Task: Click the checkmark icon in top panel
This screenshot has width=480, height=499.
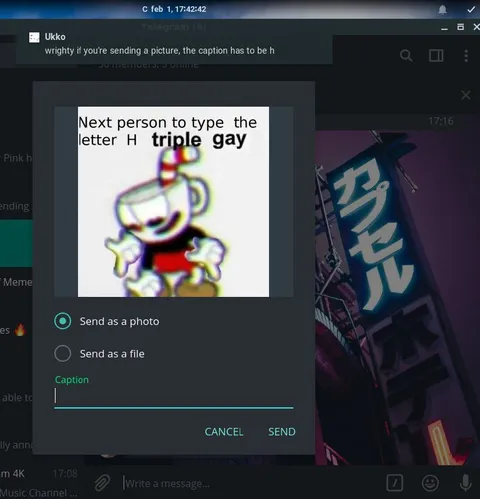Action: coord(471,10)
